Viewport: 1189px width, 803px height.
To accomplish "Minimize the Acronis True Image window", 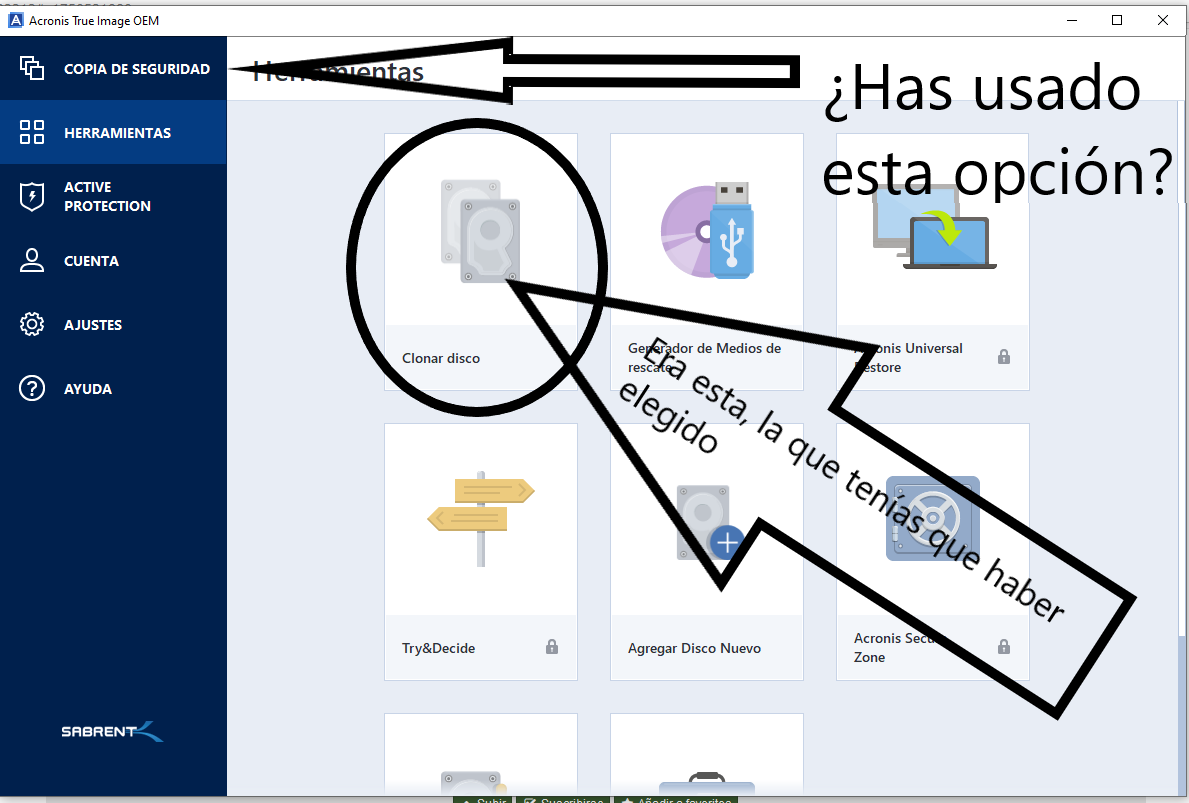I will pyautogui.click(x=1072, y=20).
